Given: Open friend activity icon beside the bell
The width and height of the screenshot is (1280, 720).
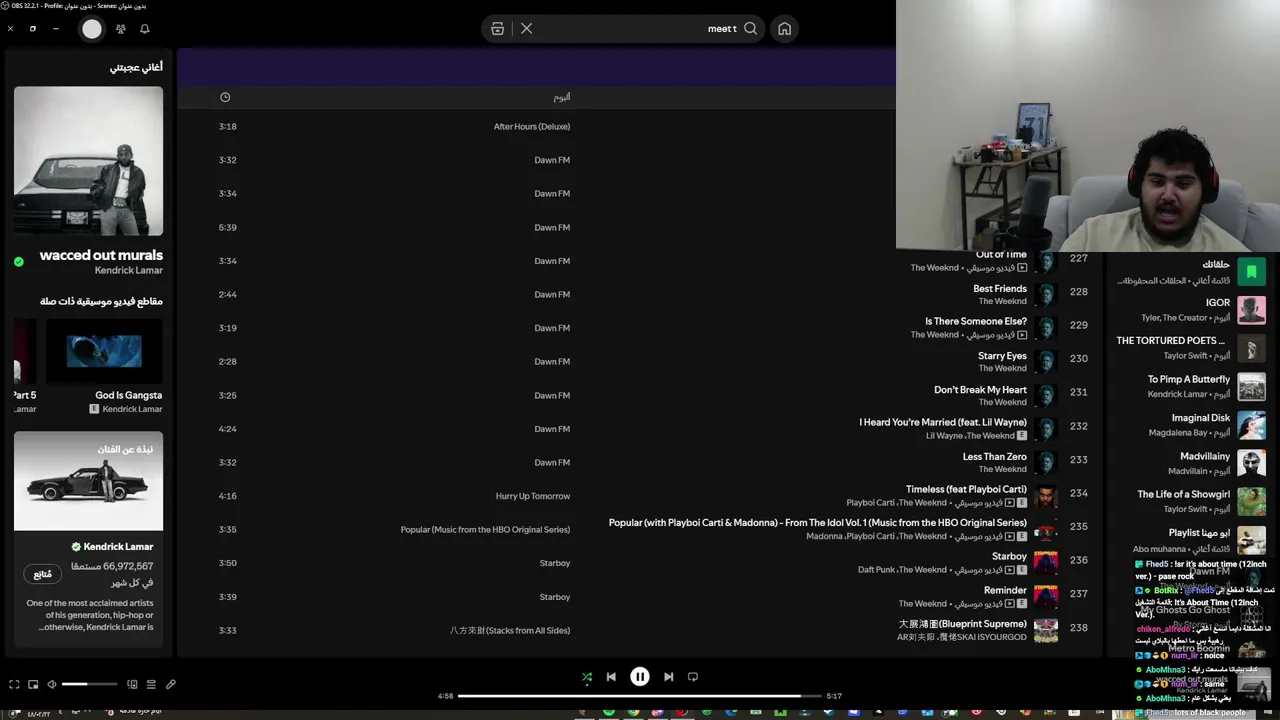Looking at the screenshot, I should (121, 29).
